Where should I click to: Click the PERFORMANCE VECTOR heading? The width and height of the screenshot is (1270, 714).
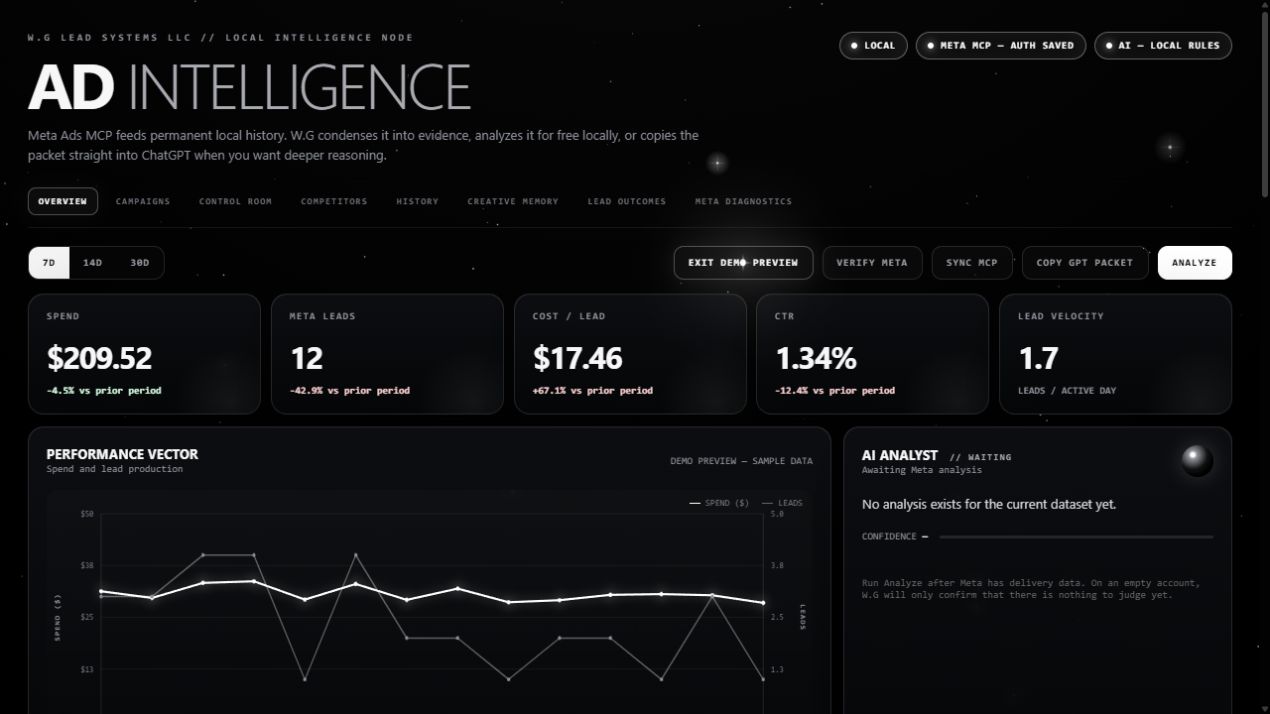point(122,454)
